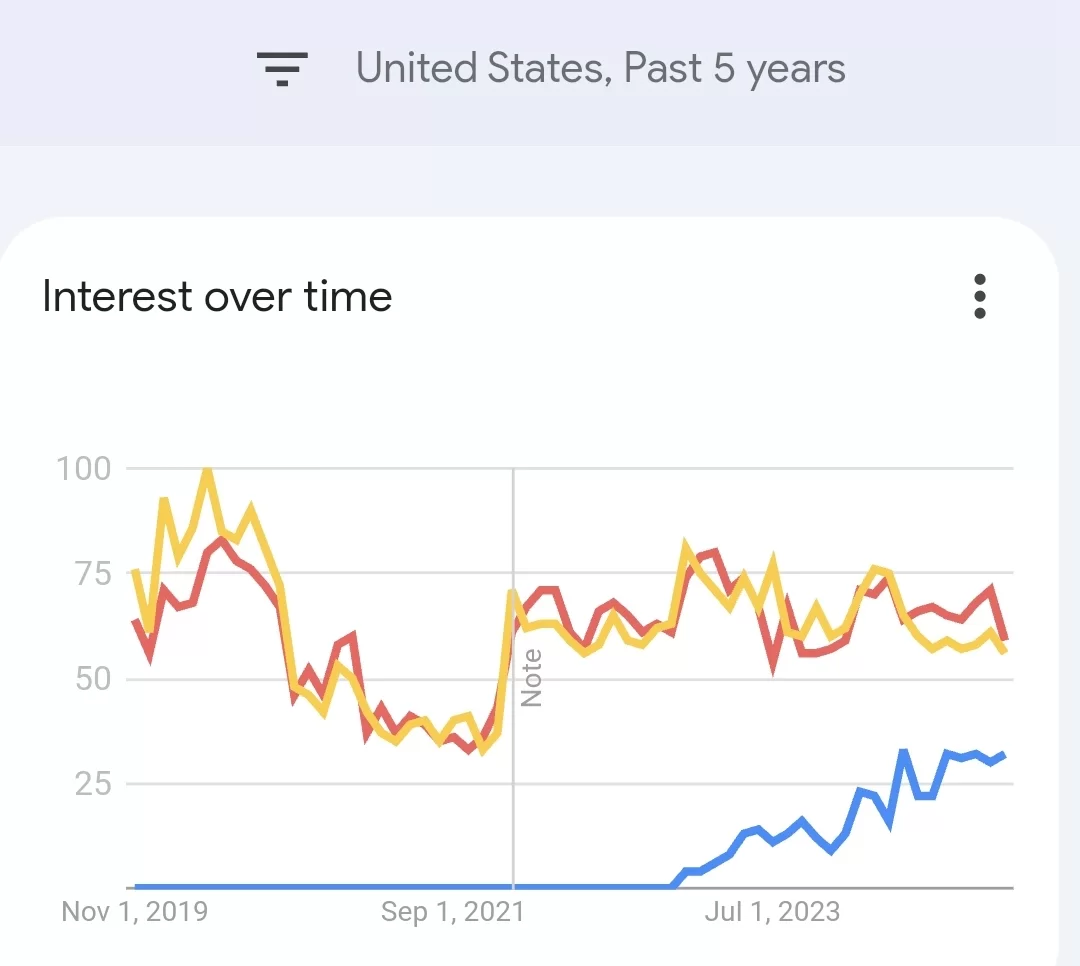1080x966 pixels.
Task: Click the 75 value on the y-axis
Action: coord(93,573)
